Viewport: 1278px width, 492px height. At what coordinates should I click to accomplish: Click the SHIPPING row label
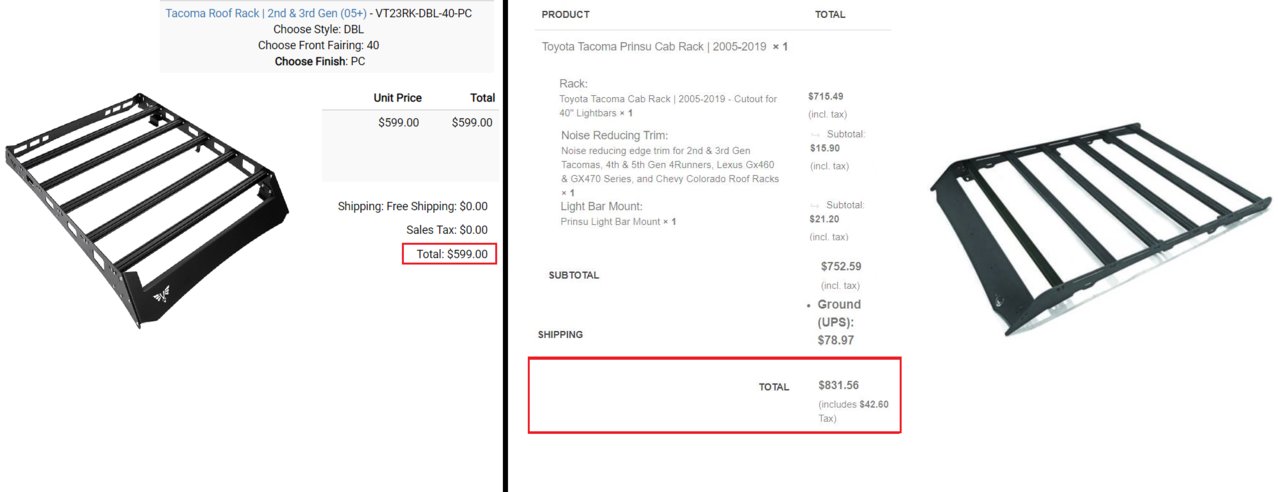(560, 335)
